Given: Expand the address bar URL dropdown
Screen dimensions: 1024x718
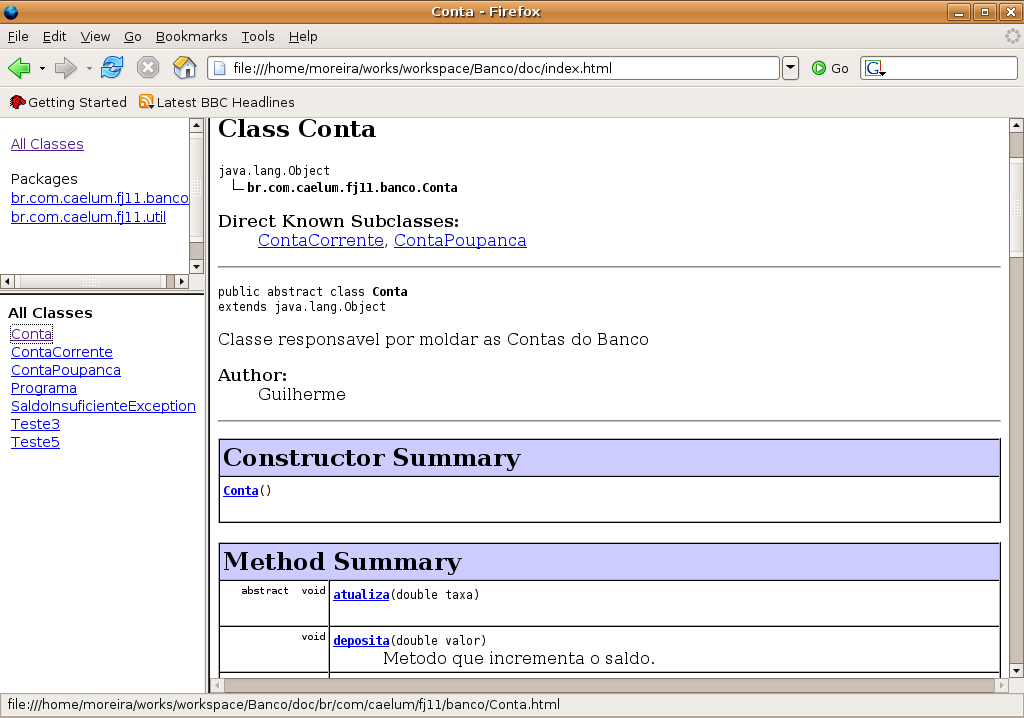Looking at the screenshot, I should pos(790,68).
